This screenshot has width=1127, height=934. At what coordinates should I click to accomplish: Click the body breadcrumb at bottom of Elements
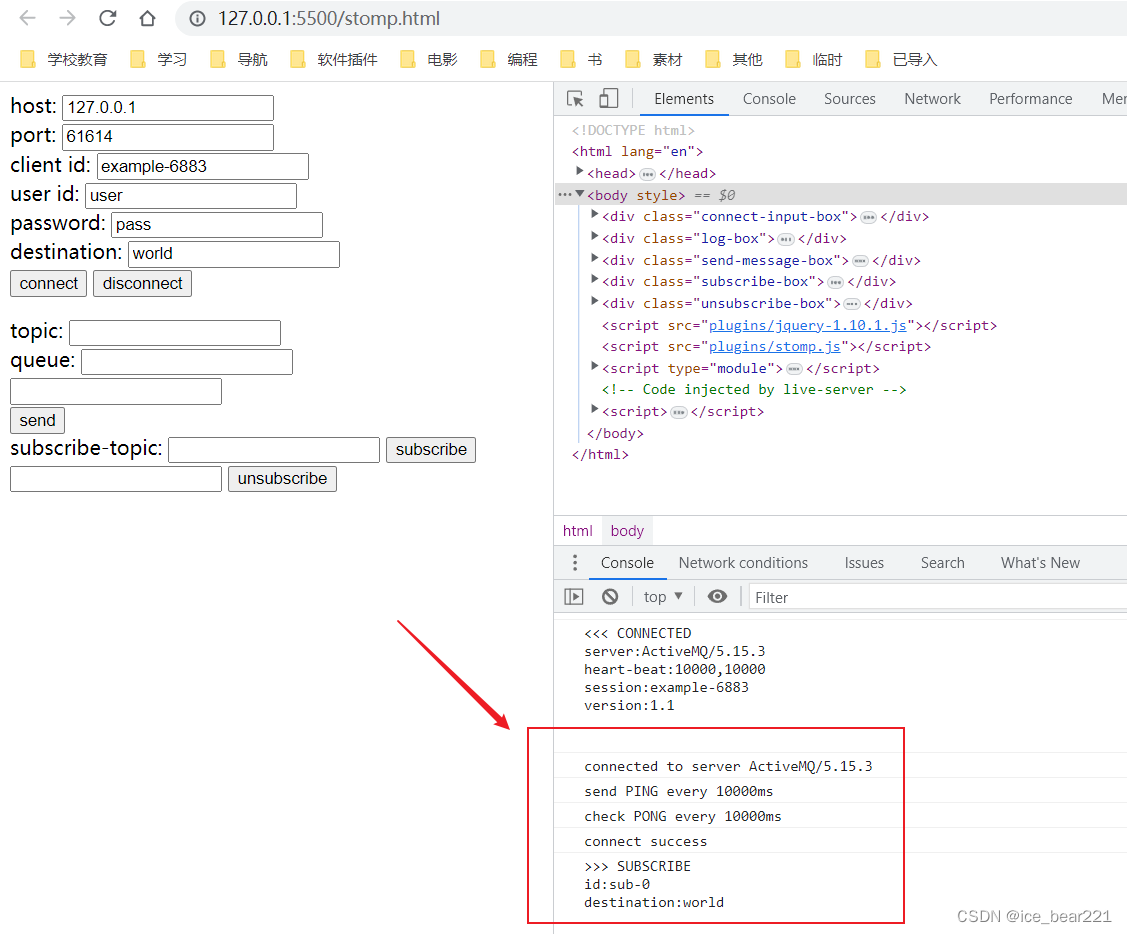point(627,530)
